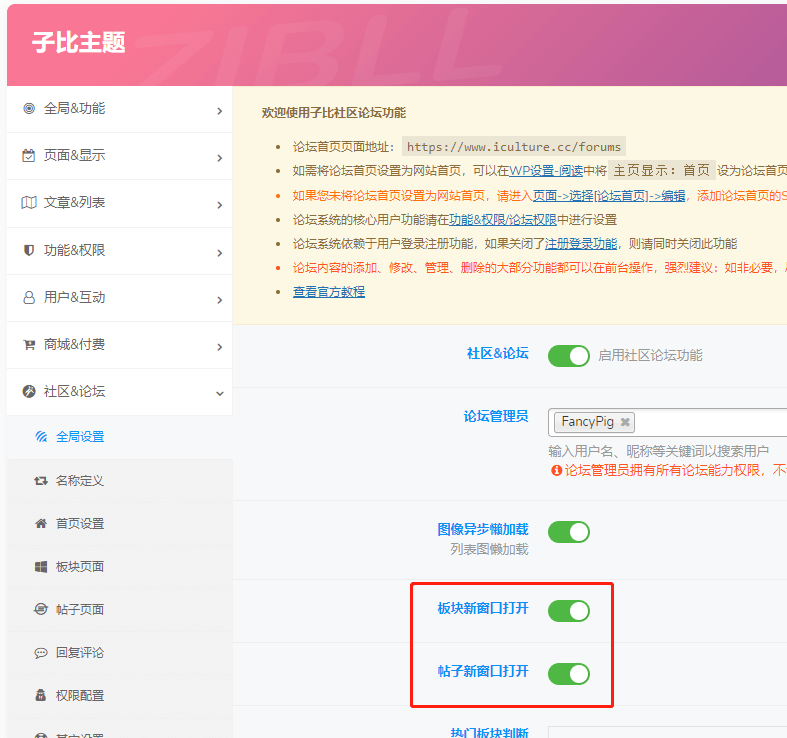Click the 功能&权限 shield icon
The height and width of the screenshot is (738, 787).
29,250
